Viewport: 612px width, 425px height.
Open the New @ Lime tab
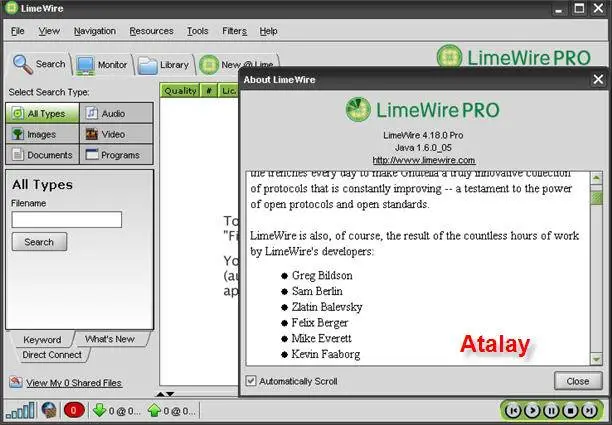tap(236, 65)
